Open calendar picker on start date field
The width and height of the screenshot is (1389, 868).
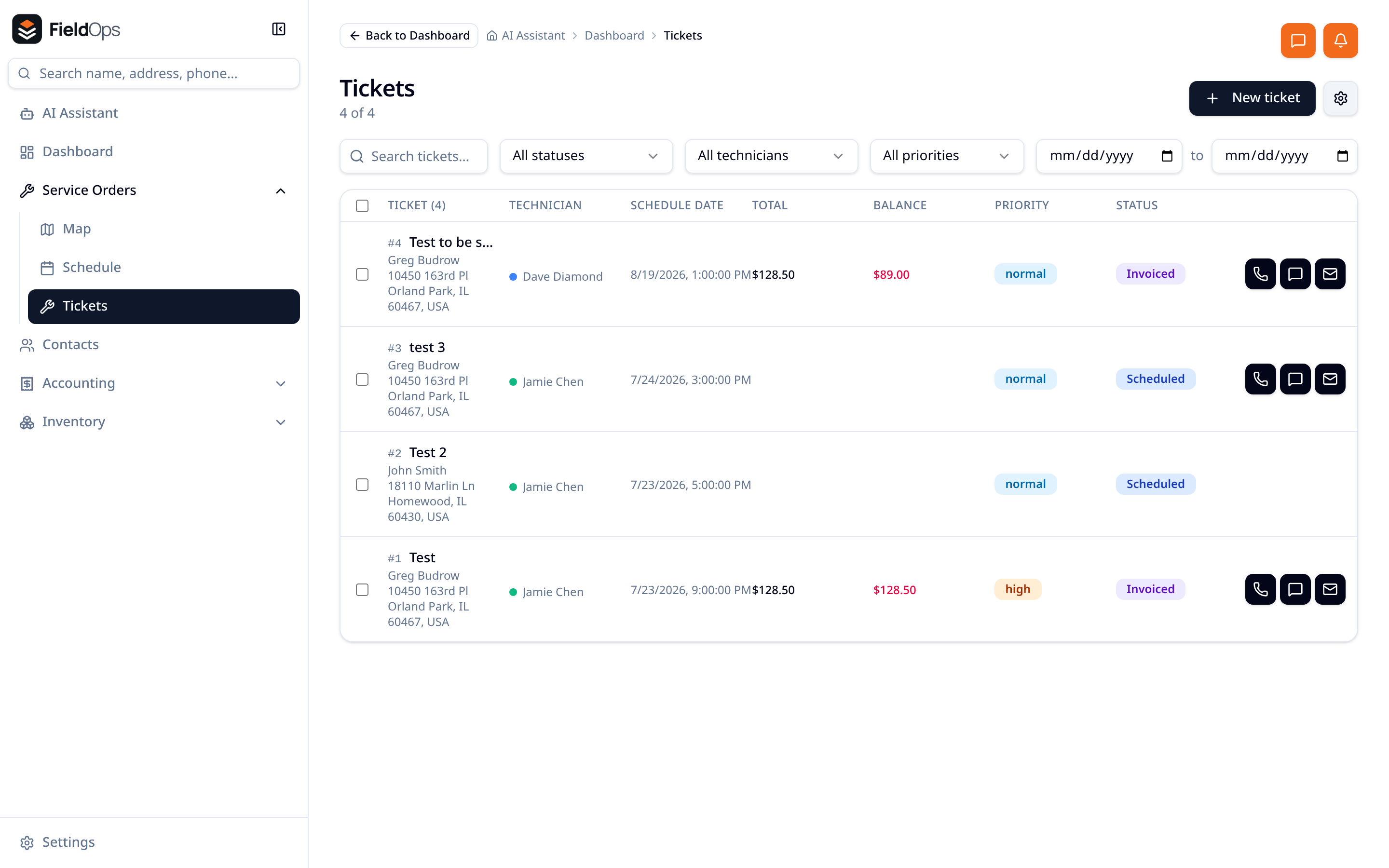click(1166, 156)
